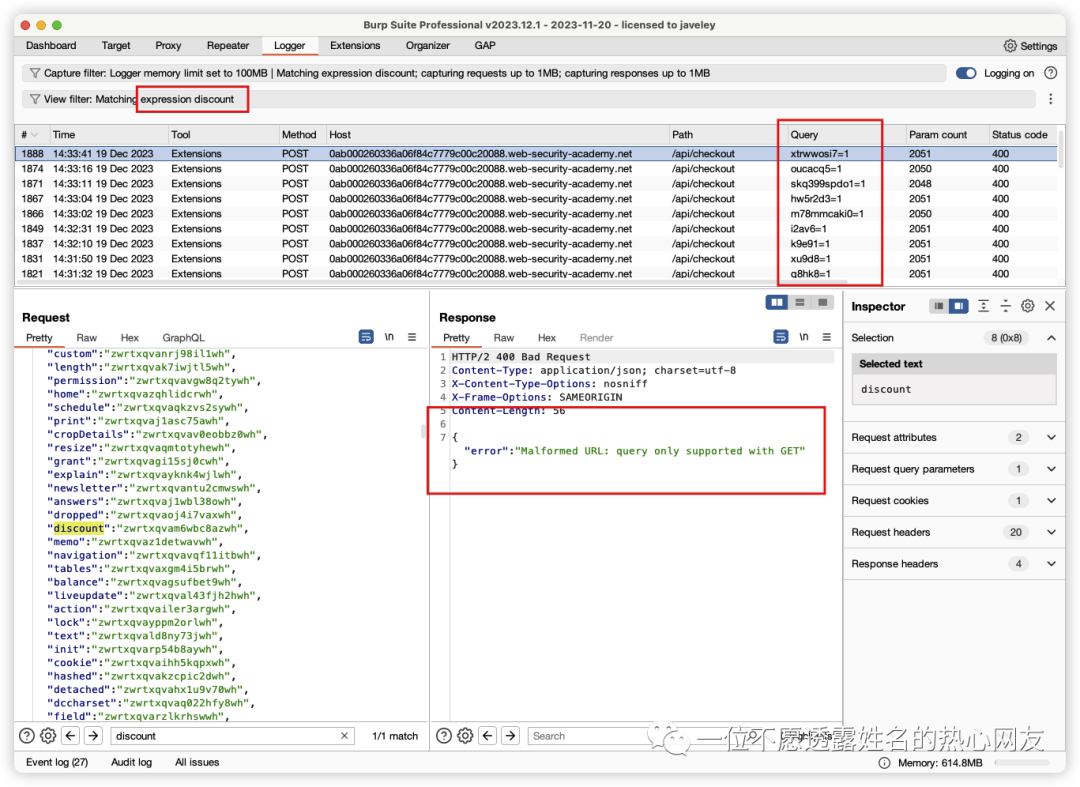
Task: Click the view filter funnel icon
Action: coord(34,99)
